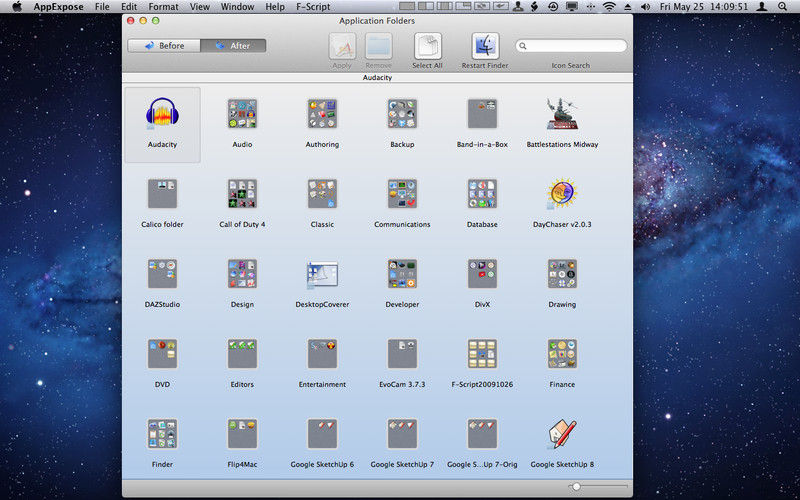
Task: Click the Apply toolbar button
Action: click(342, 51)
